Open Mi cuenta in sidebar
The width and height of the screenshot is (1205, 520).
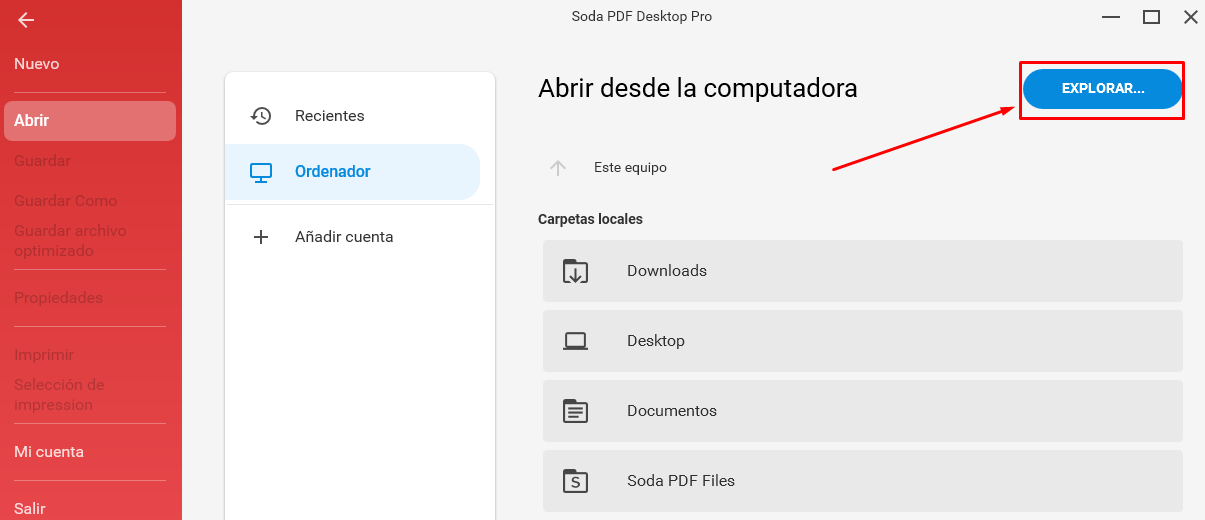point(49,452)
